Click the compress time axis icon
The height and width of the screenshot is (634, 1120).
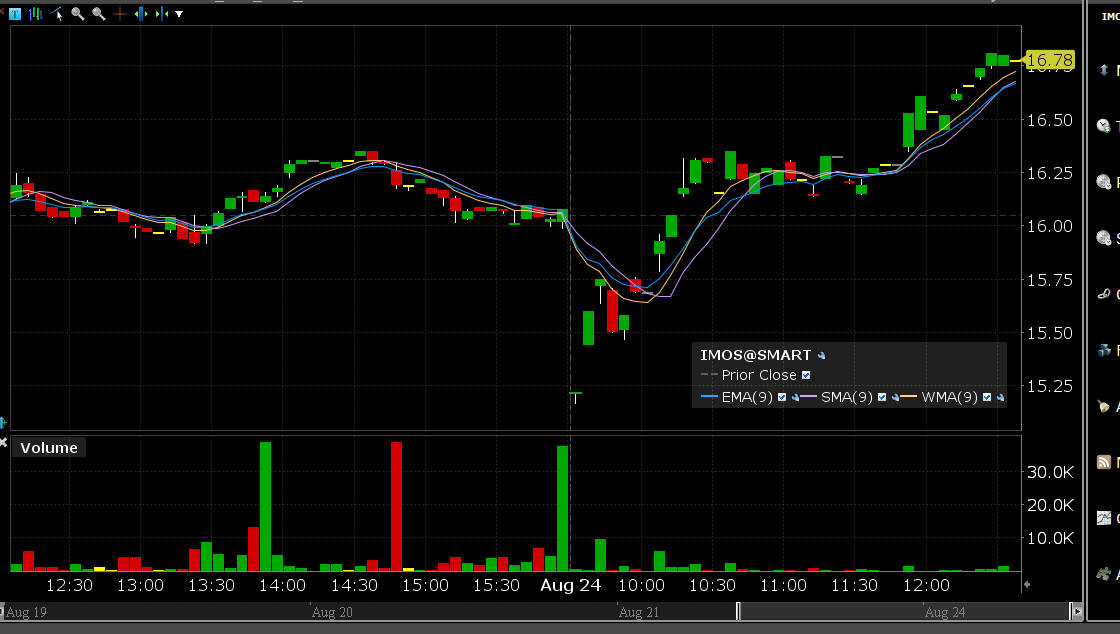tap(162, 14)
